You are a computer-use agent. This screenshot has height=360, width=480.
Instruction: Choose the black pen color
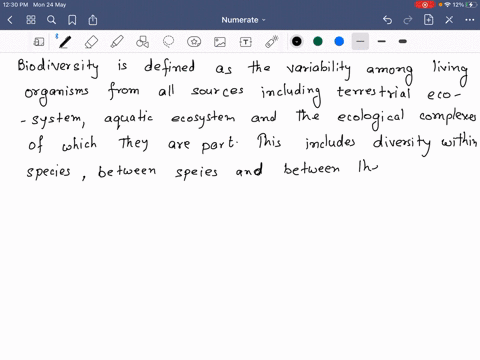297,41
